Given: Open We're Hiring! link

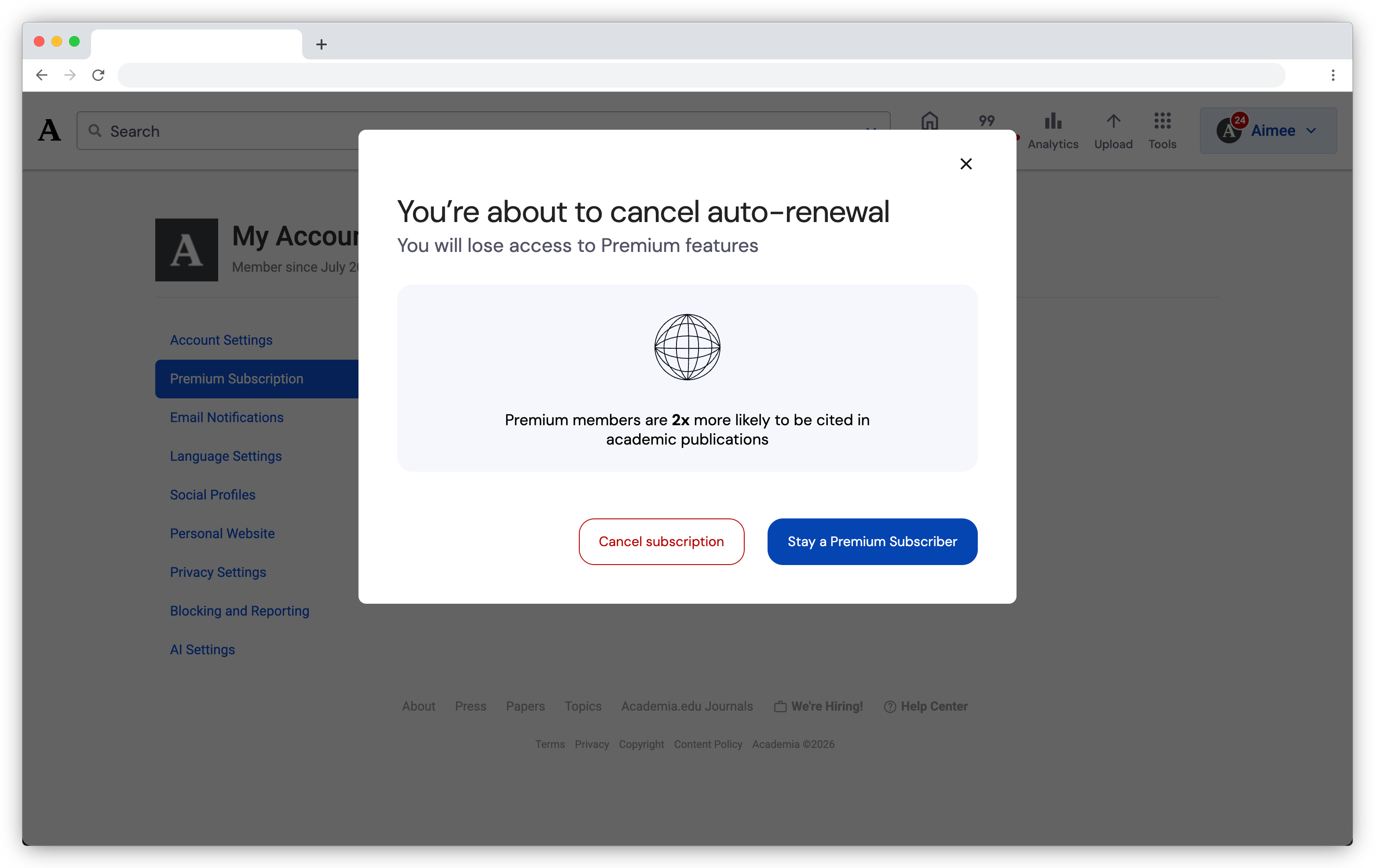Looking at the screenshot, I should pos(827,706).
